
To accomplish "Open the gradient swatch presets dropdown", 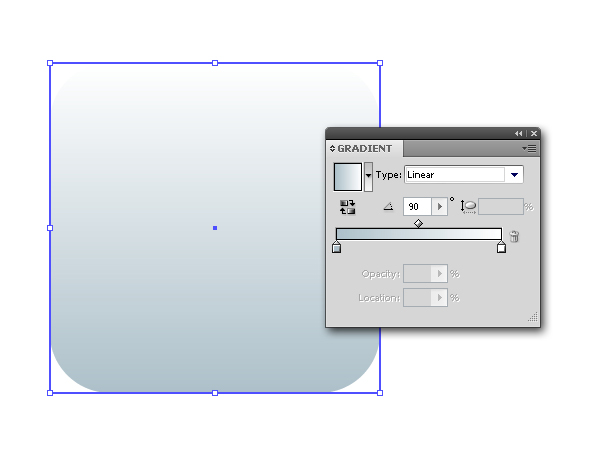I will tap(368, 177).
